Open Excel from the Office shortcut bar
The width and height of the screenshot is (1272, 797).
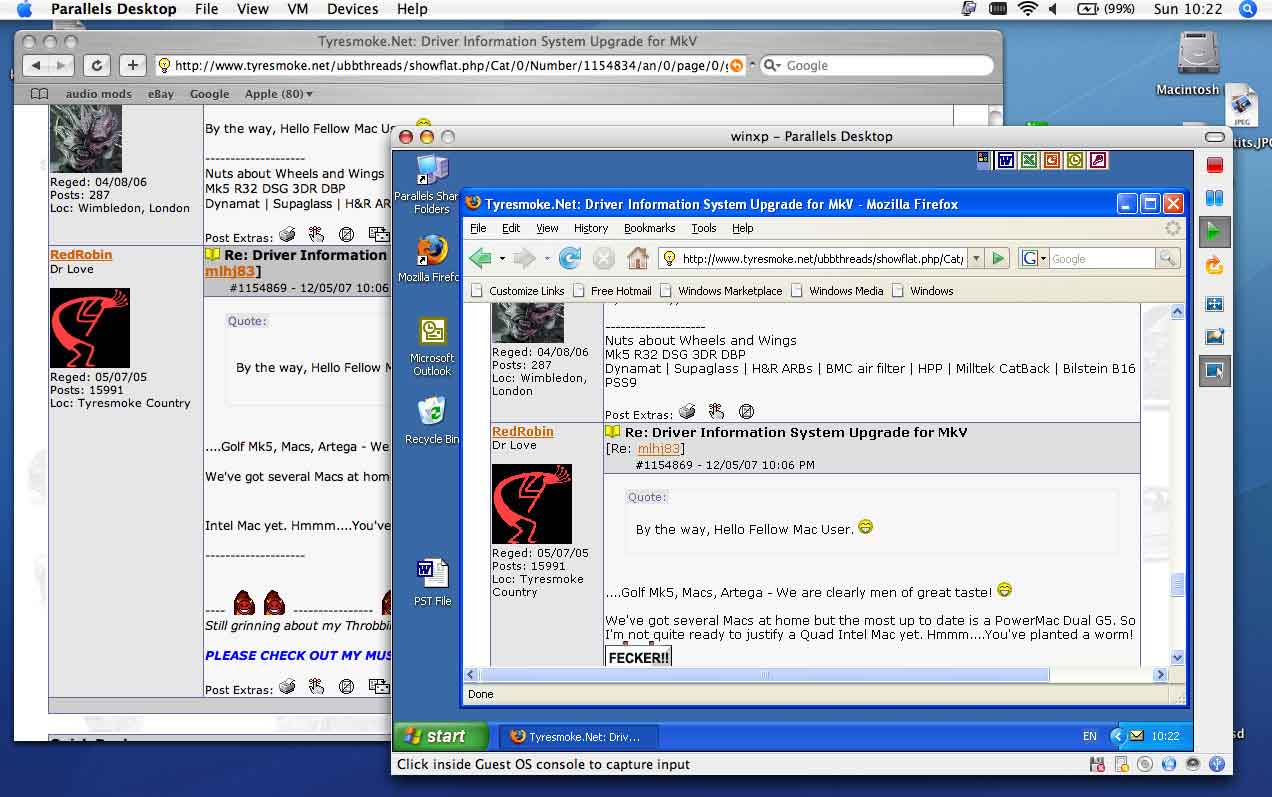(x=1028, y=160)
